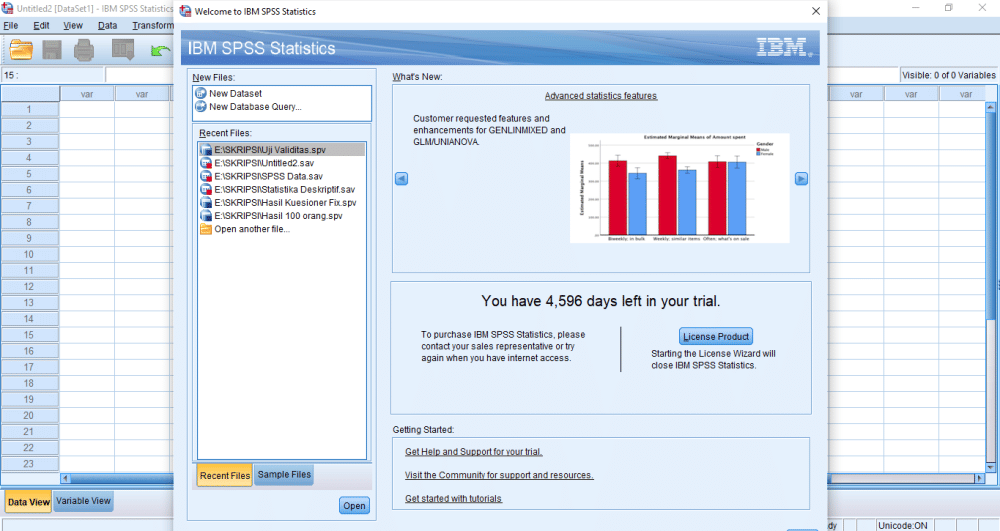Switch to Variable View tab
Viewport: 1000px width, 531px height.
click(83, 501)
